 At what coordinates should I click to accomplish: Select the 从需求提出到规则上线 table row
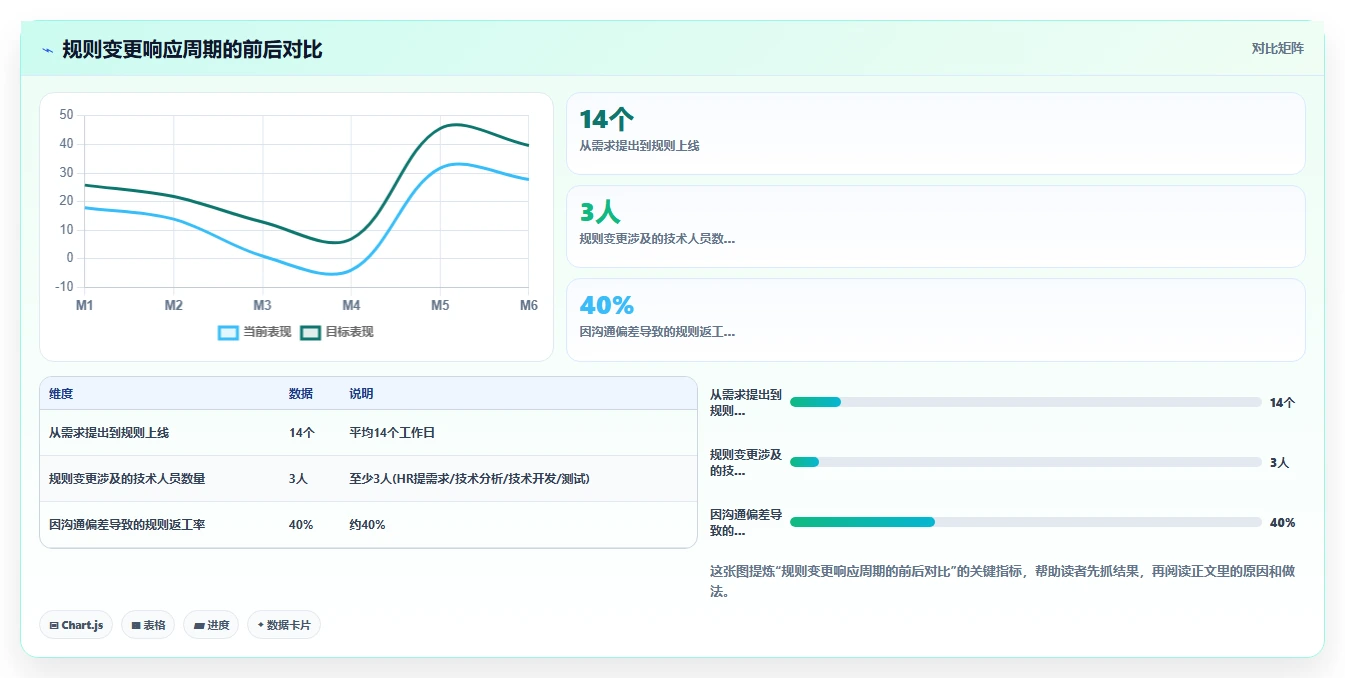368,433
